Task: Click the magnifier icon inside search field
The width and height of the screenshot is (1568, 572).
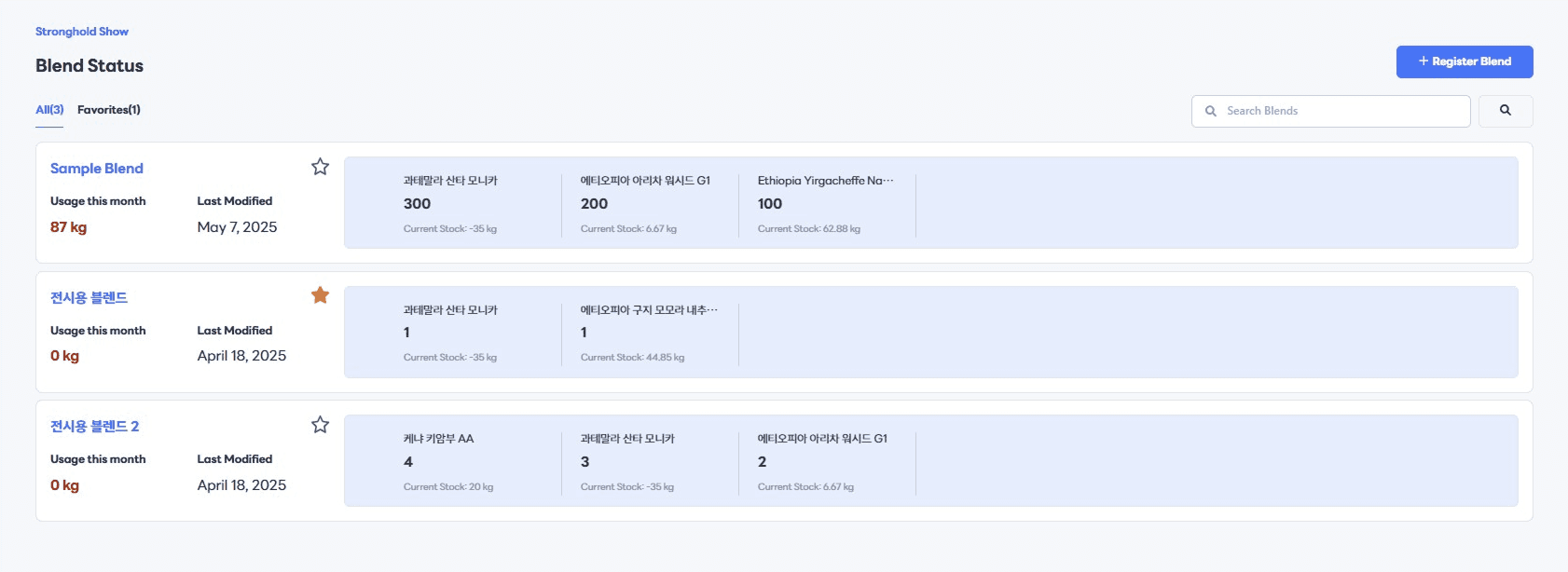Action: (1211, 111)
